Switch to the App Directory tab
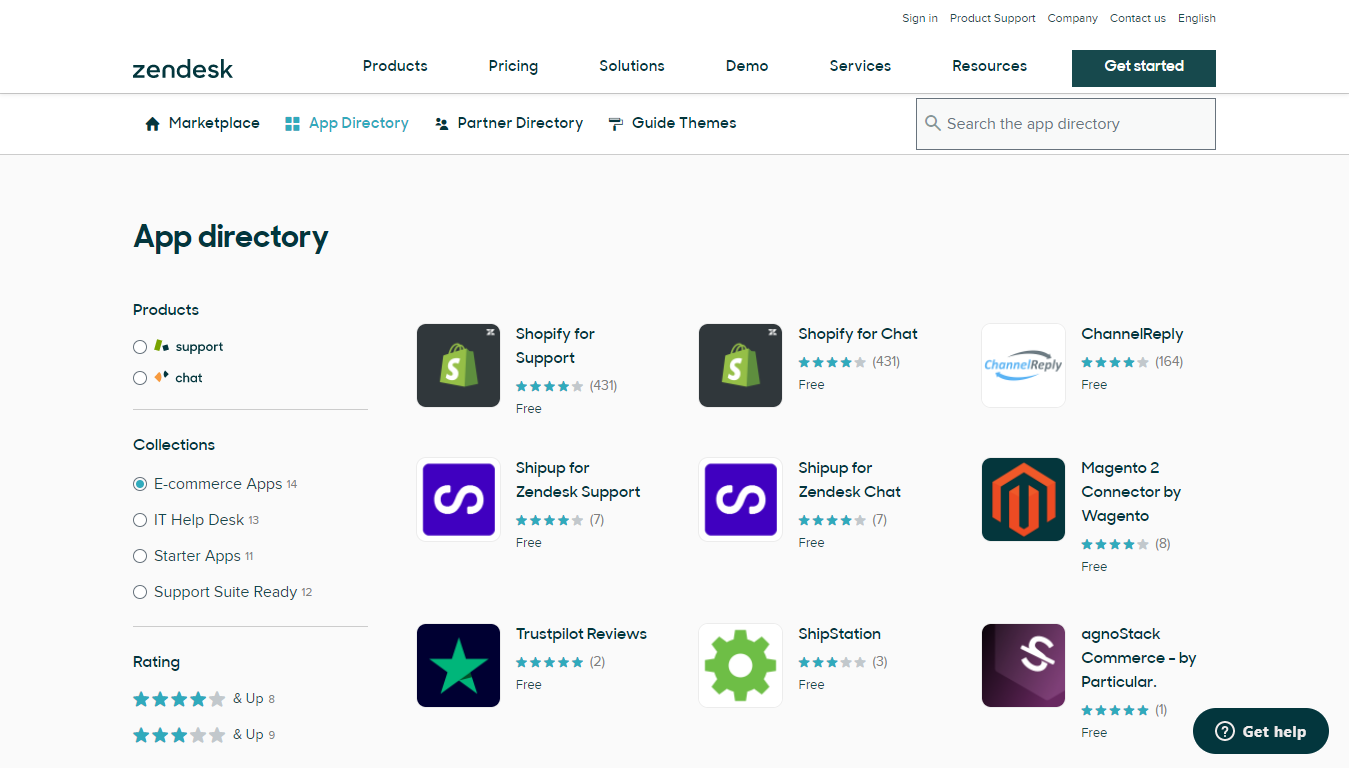 pos(347,123)
